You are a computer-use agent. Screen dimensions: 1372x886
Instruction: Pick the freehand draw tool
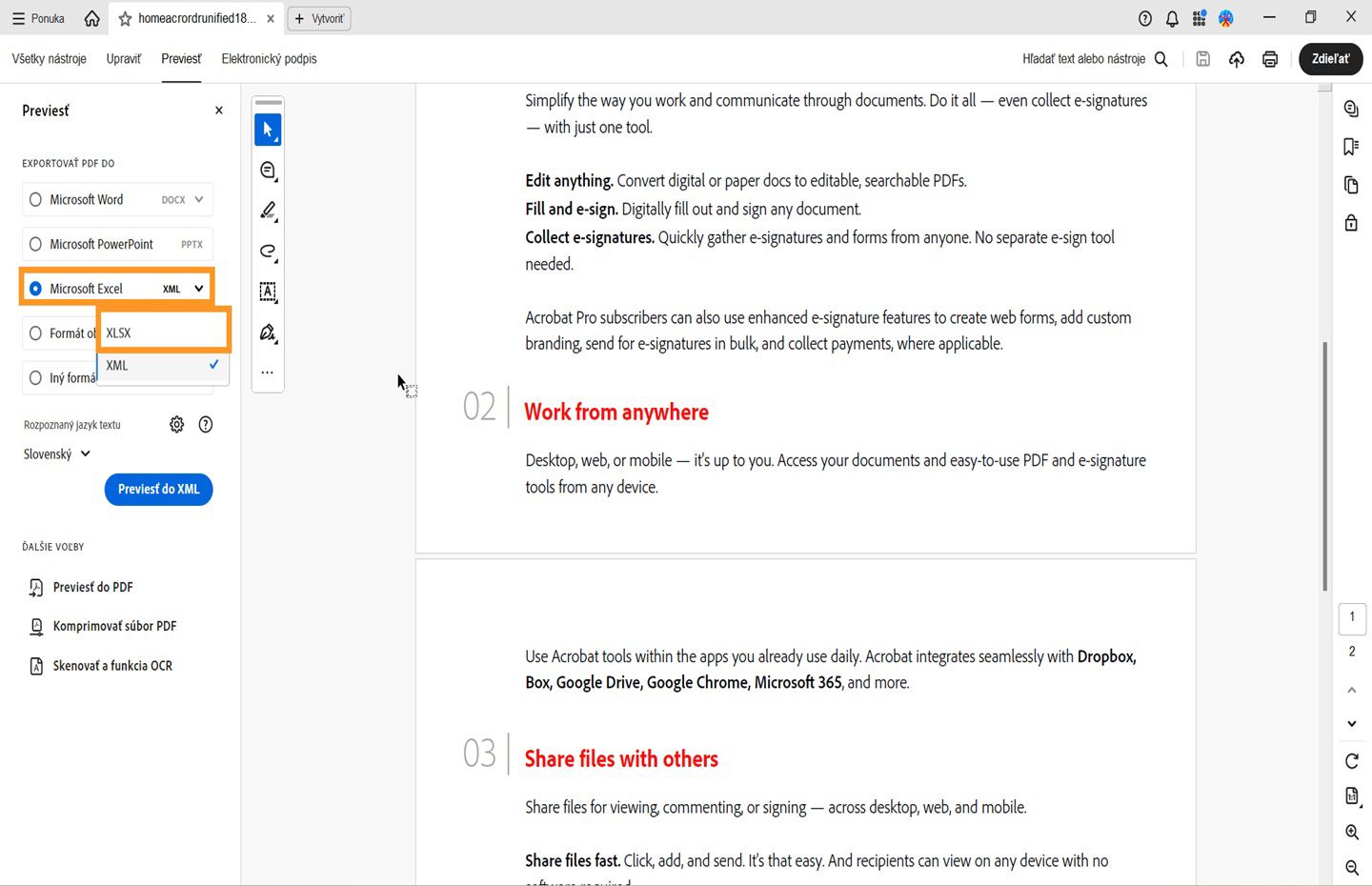tap(268, 252)
